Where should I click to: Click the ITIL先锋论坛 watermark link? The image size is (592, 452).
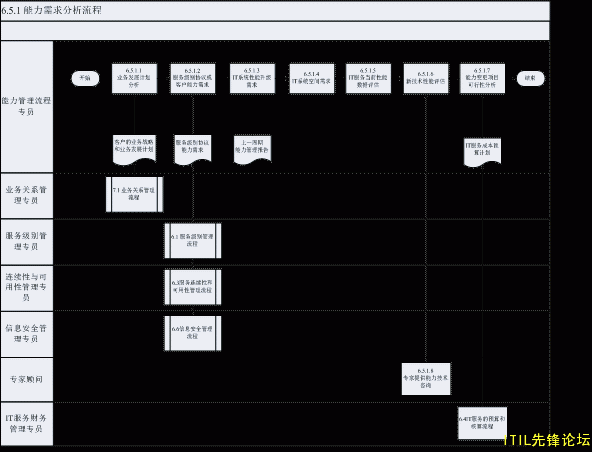pos(547,440)
